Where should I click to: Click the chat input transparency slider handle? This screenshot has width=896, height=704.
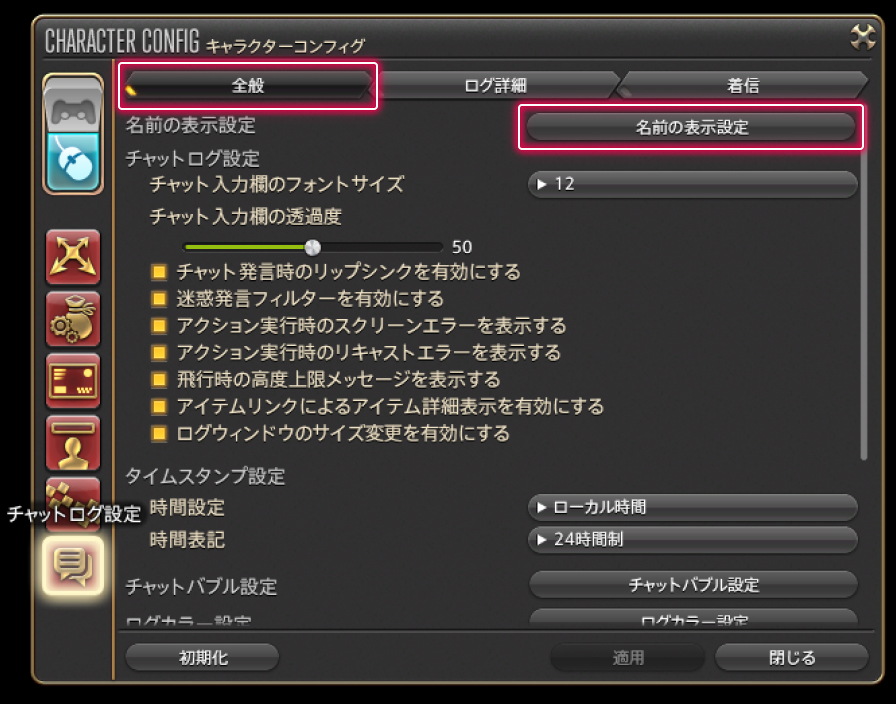(x=313, y=247)
